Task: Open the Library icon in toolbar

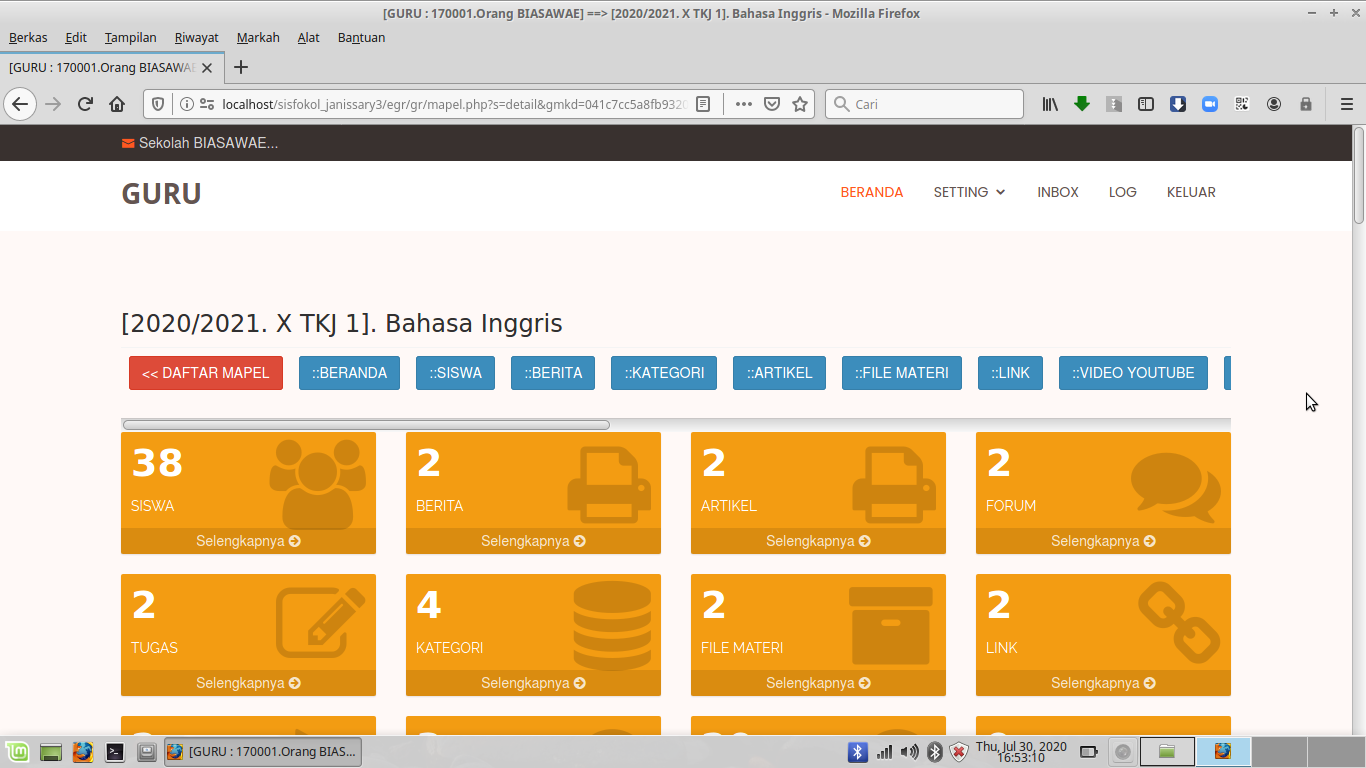Action: [1050, 104]
